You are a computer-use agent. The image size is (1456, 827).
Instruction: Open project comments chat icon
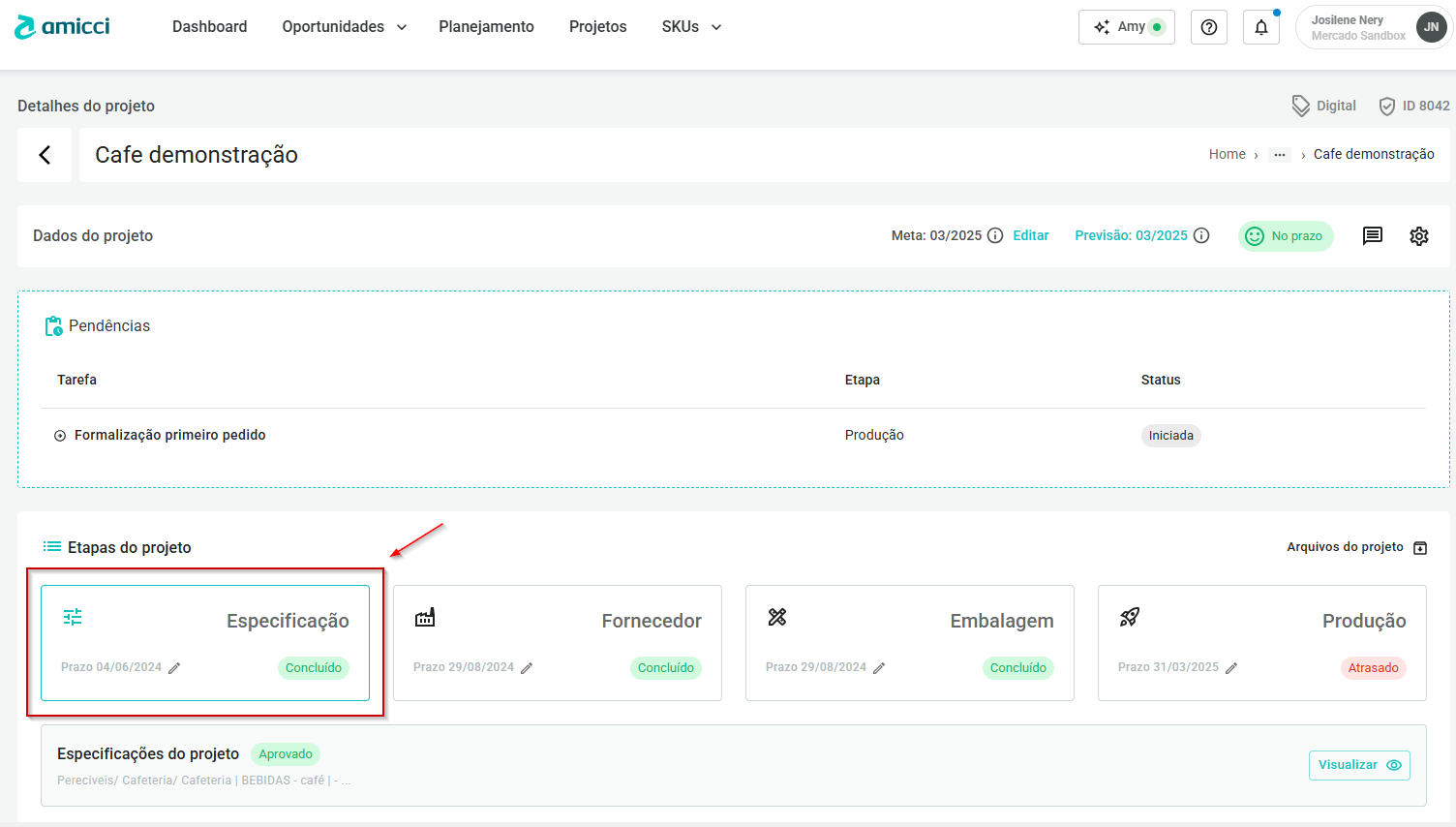pos(1372,236)
